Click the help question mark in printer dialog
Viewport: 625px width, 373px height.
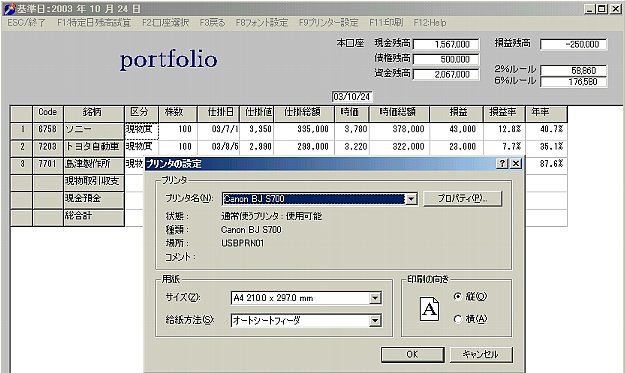503,163
